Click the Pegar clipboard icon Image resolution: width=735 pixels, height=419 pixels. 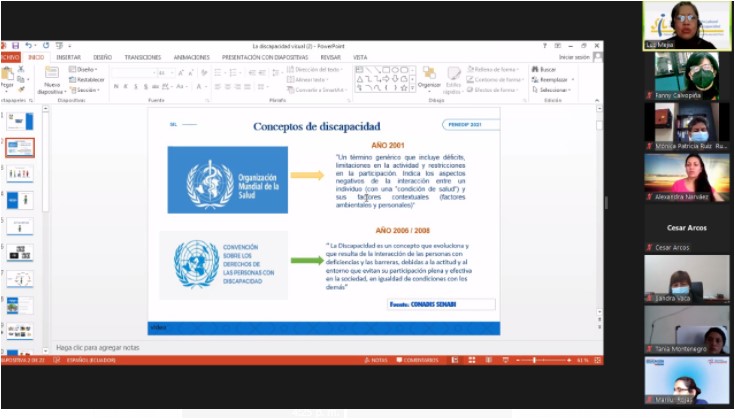(x=7, y=74)
